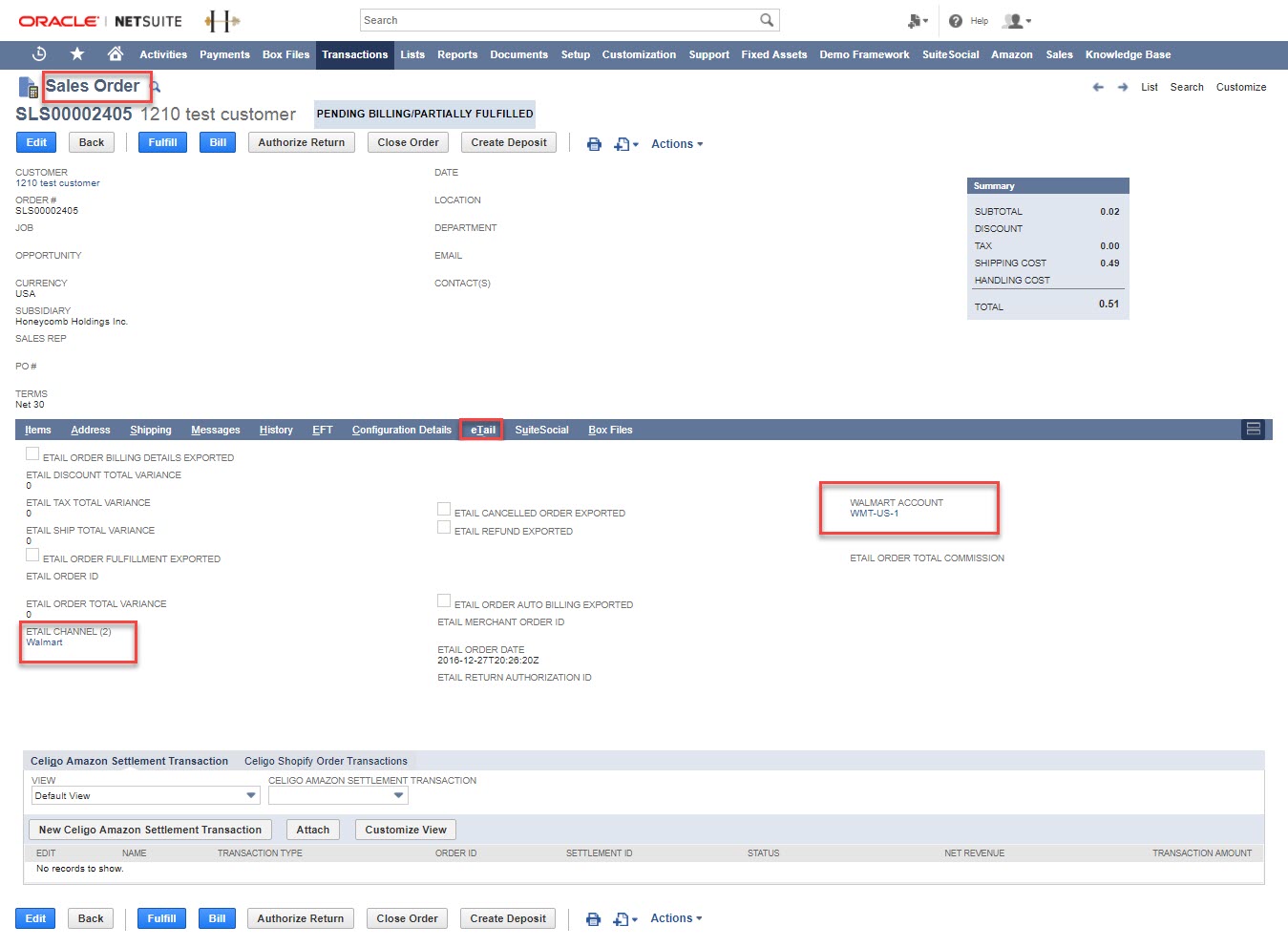Switch to the History subtab
1288x947 pixels.
click(276, 430)
